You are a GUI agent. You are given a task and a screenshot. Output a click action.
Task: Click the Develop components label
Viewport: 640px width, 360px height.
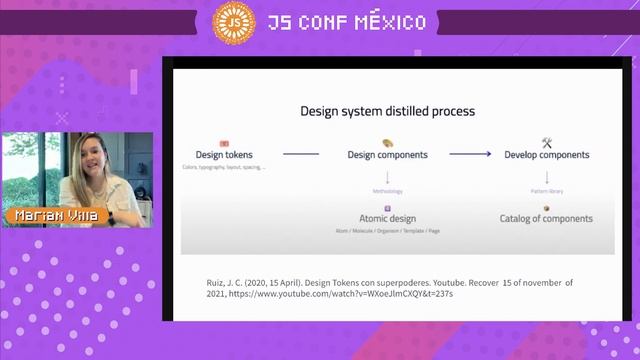(x=547, y=155)
